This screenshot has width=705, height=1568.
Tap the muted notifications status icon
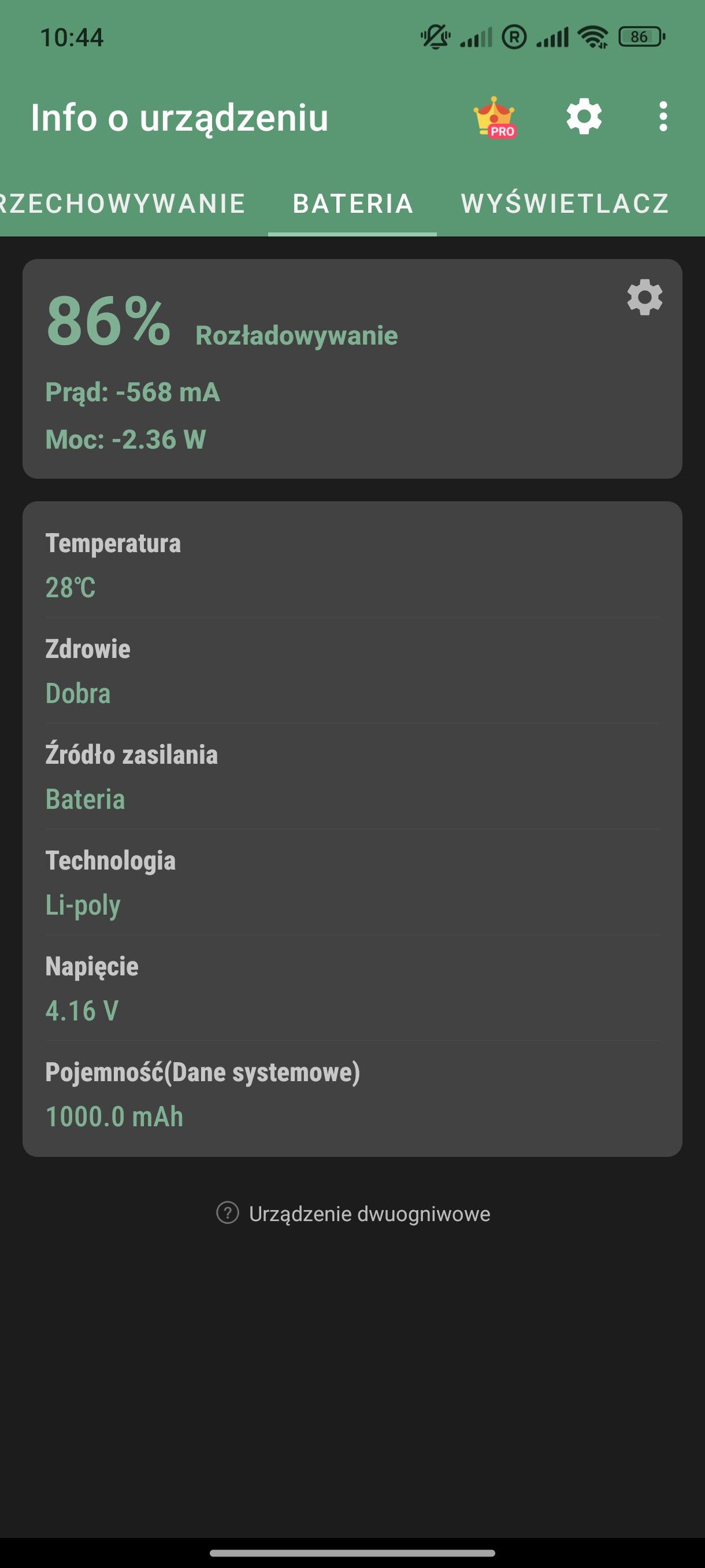[435, 37]
